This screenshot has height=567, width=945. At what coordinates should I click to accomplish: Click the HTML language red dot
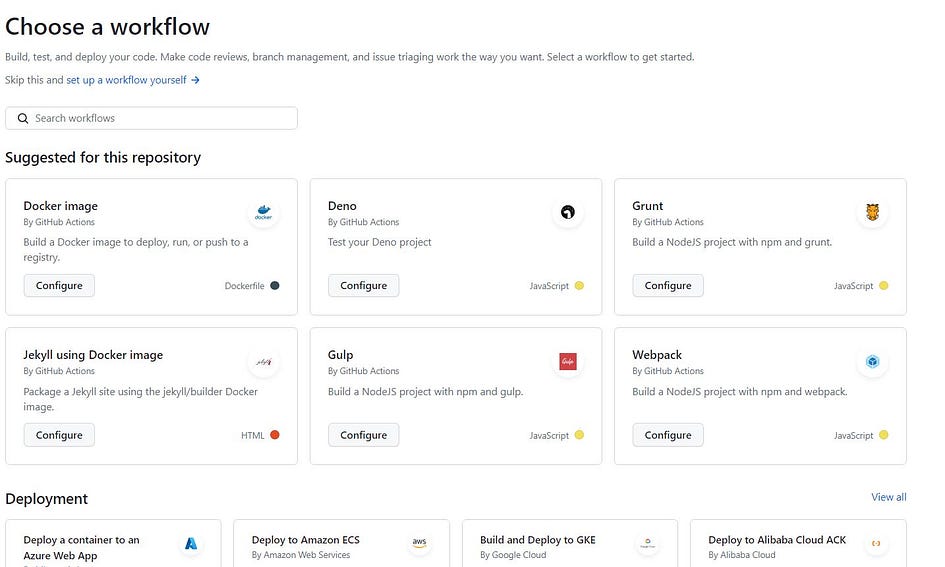point(275,435)
